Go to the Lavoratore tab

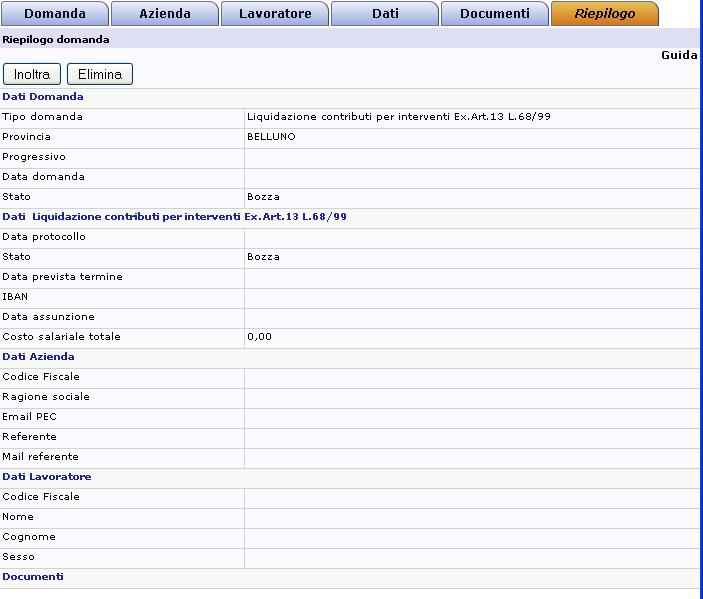(274, 14)
